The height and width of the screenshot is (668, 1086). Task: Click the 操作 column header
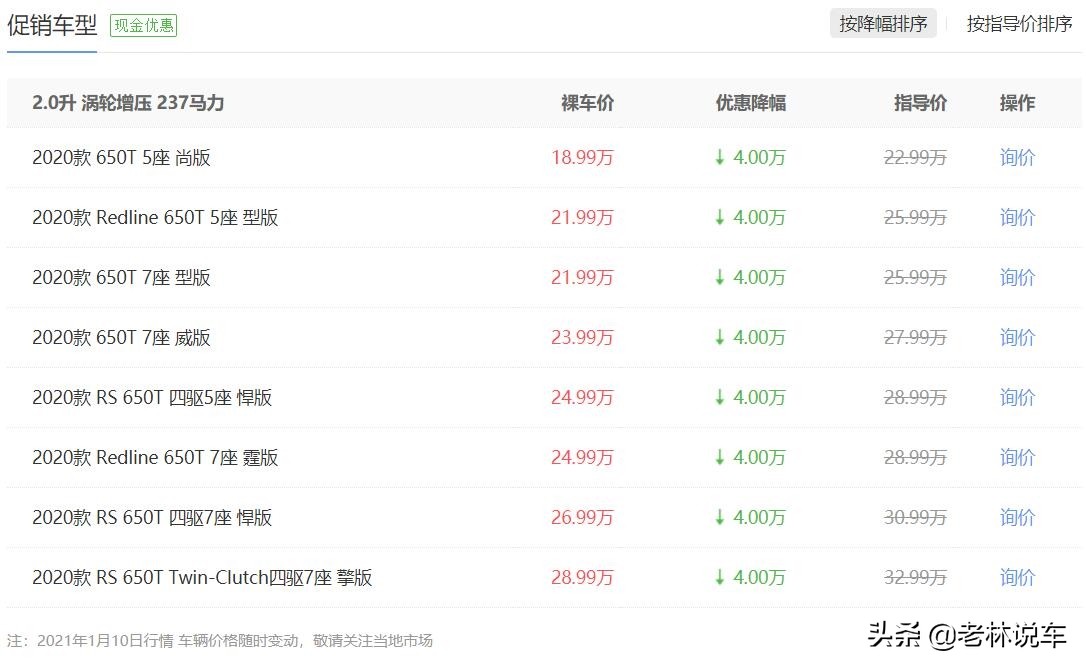pos(1017,103)
